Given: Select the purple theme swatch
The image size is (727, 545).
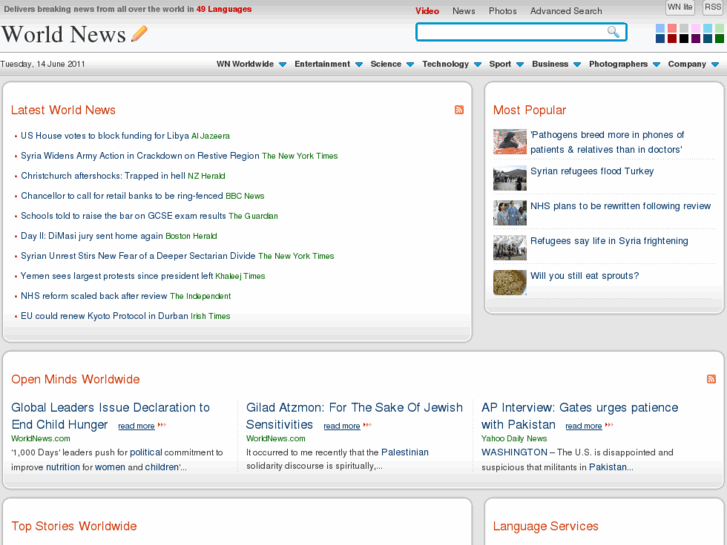Looking at the screenshot, I should (x=695, y=38).
